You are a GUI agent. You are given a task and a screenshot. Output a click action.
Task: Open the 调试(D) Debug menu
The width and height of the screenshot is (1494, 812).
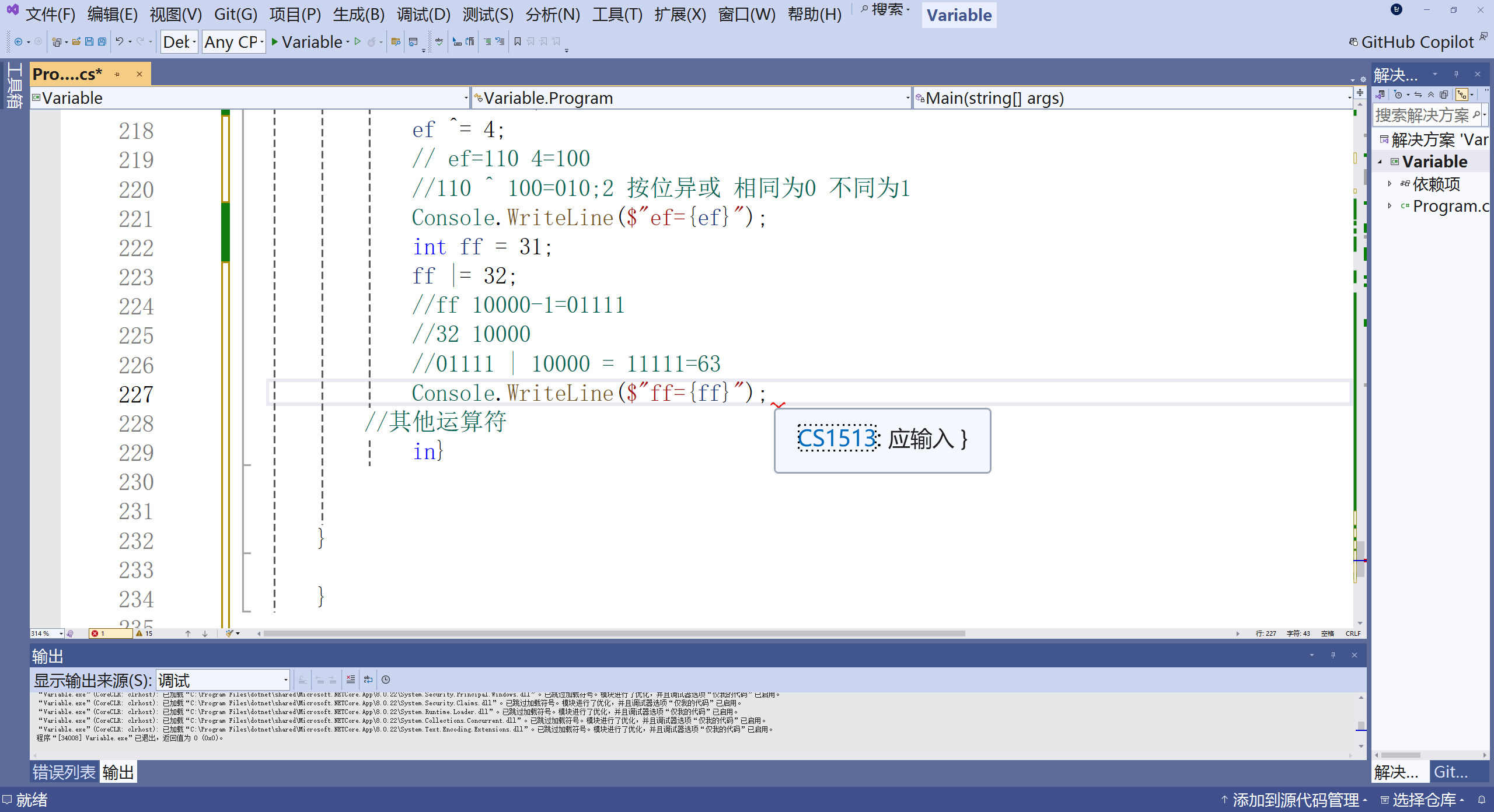tap(423, 14)
